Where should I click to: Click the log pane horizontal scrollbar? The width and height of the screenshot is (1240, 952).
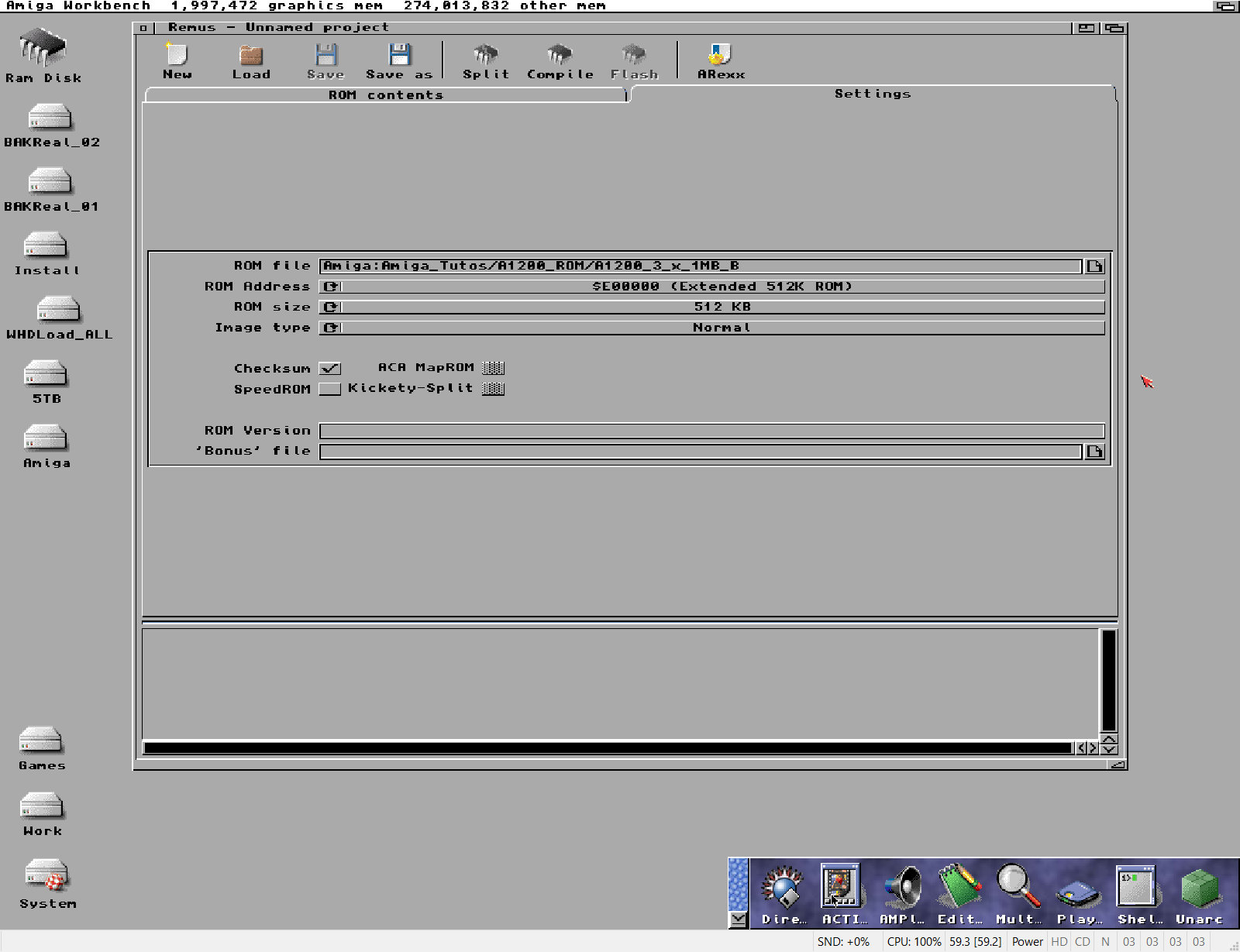click(x=608, y=748)
